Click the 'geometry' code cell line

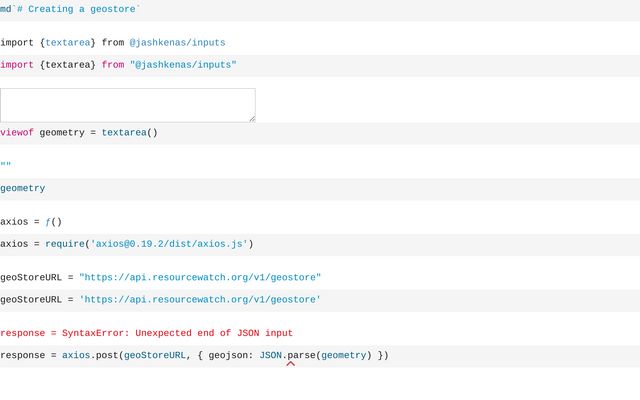click(x=22, y=188)
